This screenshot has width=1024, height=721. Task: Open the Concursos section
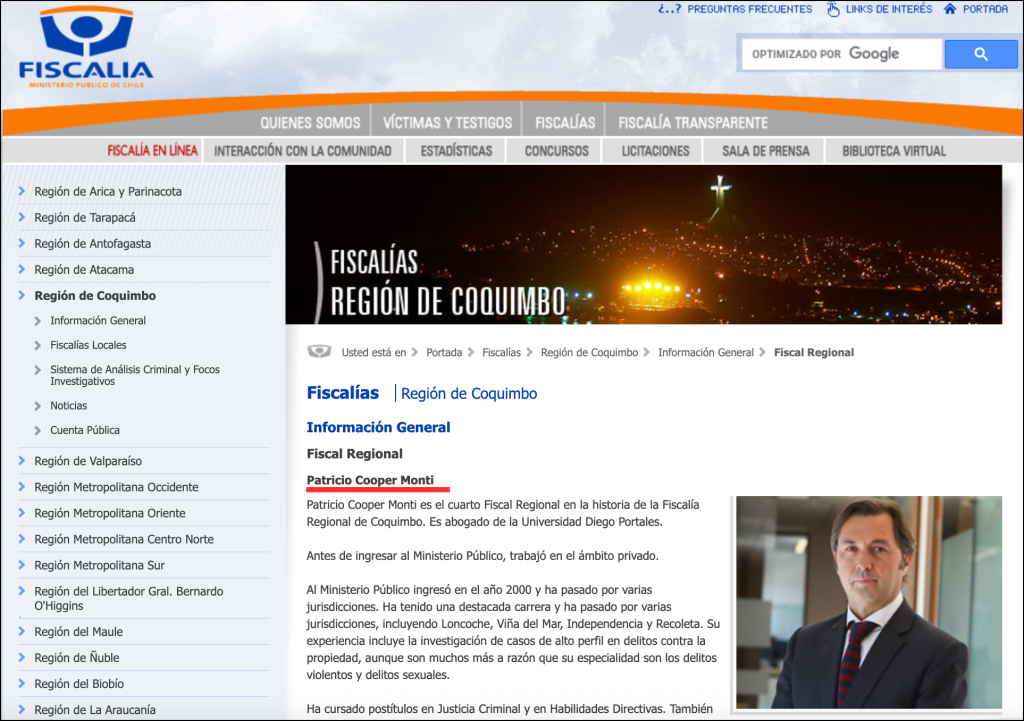point(556,151)
